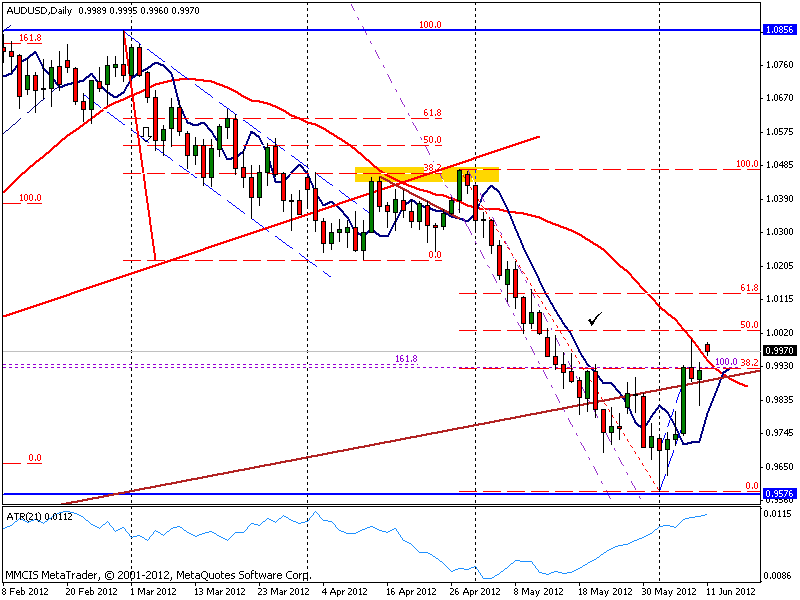Click the 8 May 2012 date label
The image size is (800, 600).
pyautogui.click(x=538, y=591)
